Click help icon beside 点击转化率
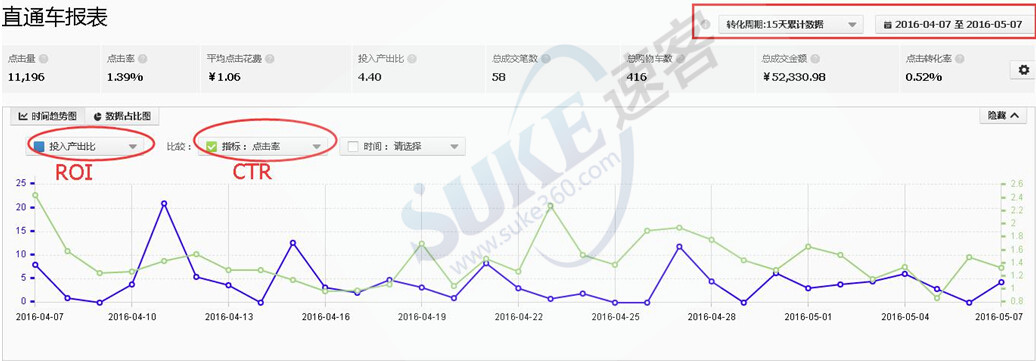The height and width of the screenshot is (361, 1036). 959,59
